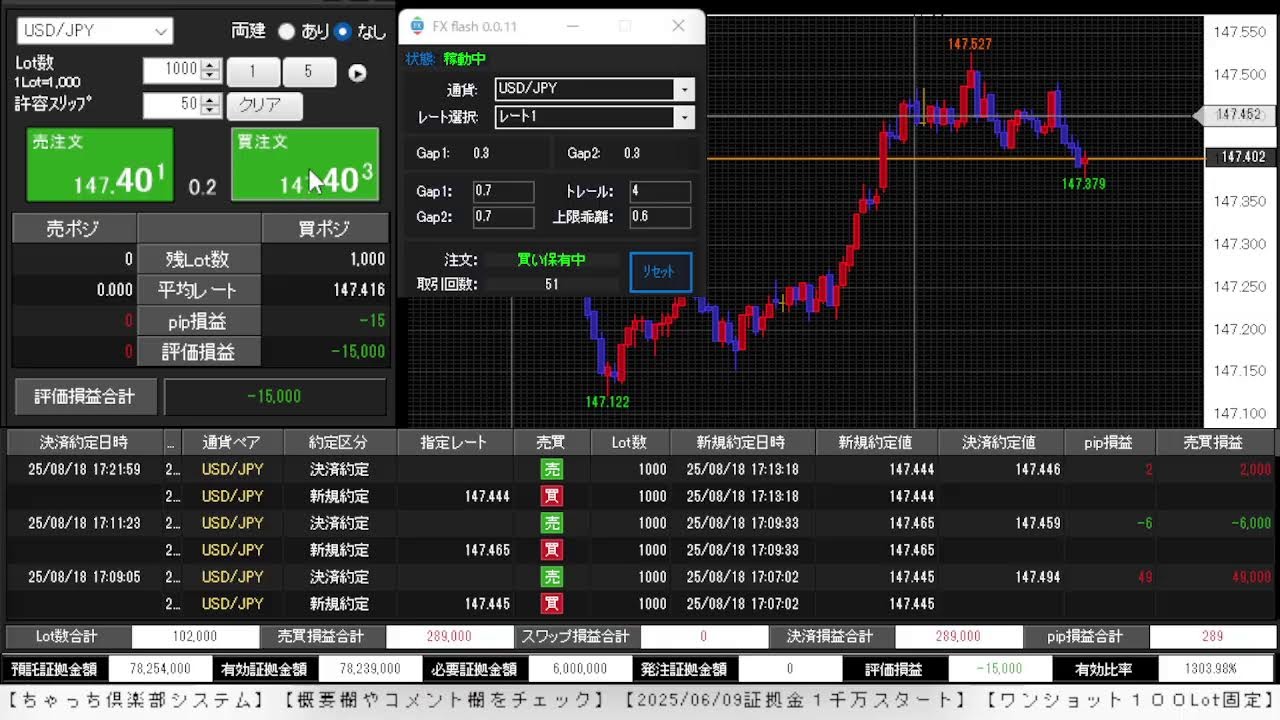Click the クリア button
Image resolution: width=1280 pixels, height=720 pixels.
point(264,105)
